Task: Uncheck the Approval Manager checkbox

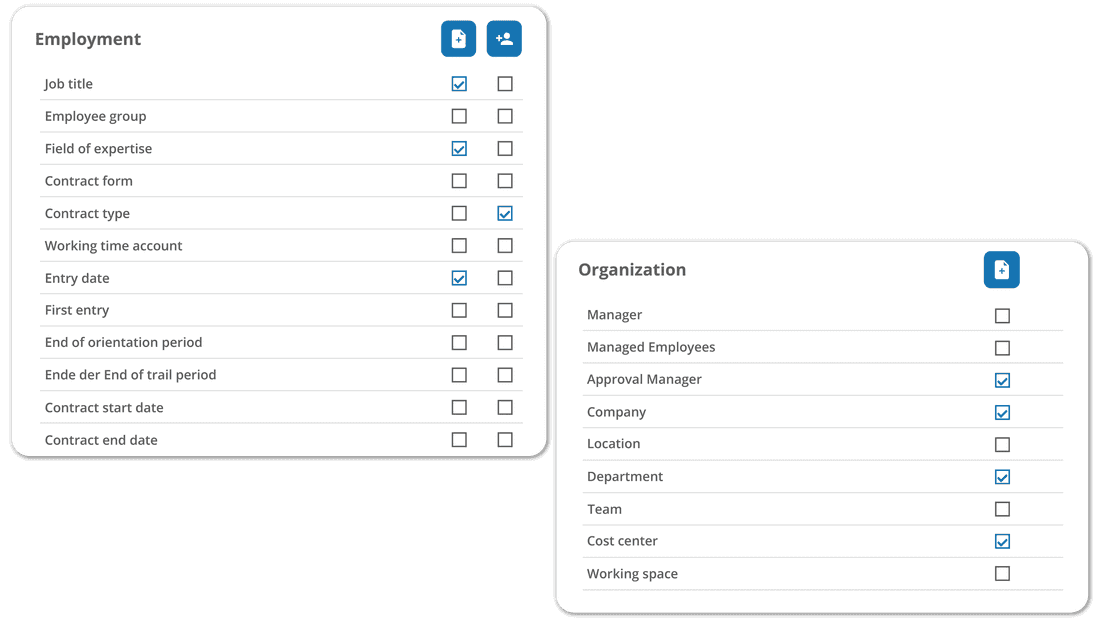Action: (x=1002, y=379)
